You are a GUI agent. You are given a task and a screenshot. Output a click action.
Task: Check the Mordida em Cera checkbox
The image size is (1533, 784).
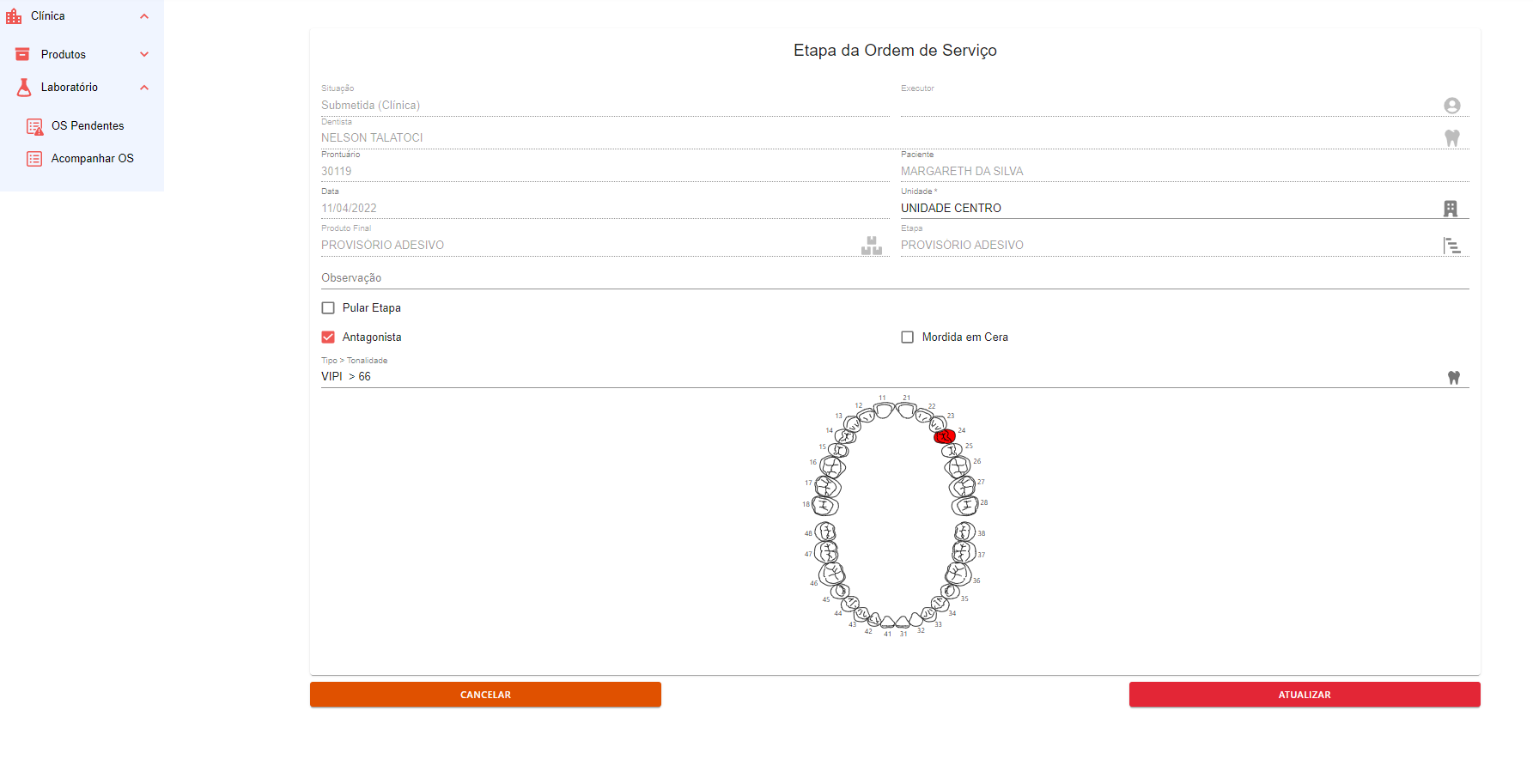(x=907, y=337)
